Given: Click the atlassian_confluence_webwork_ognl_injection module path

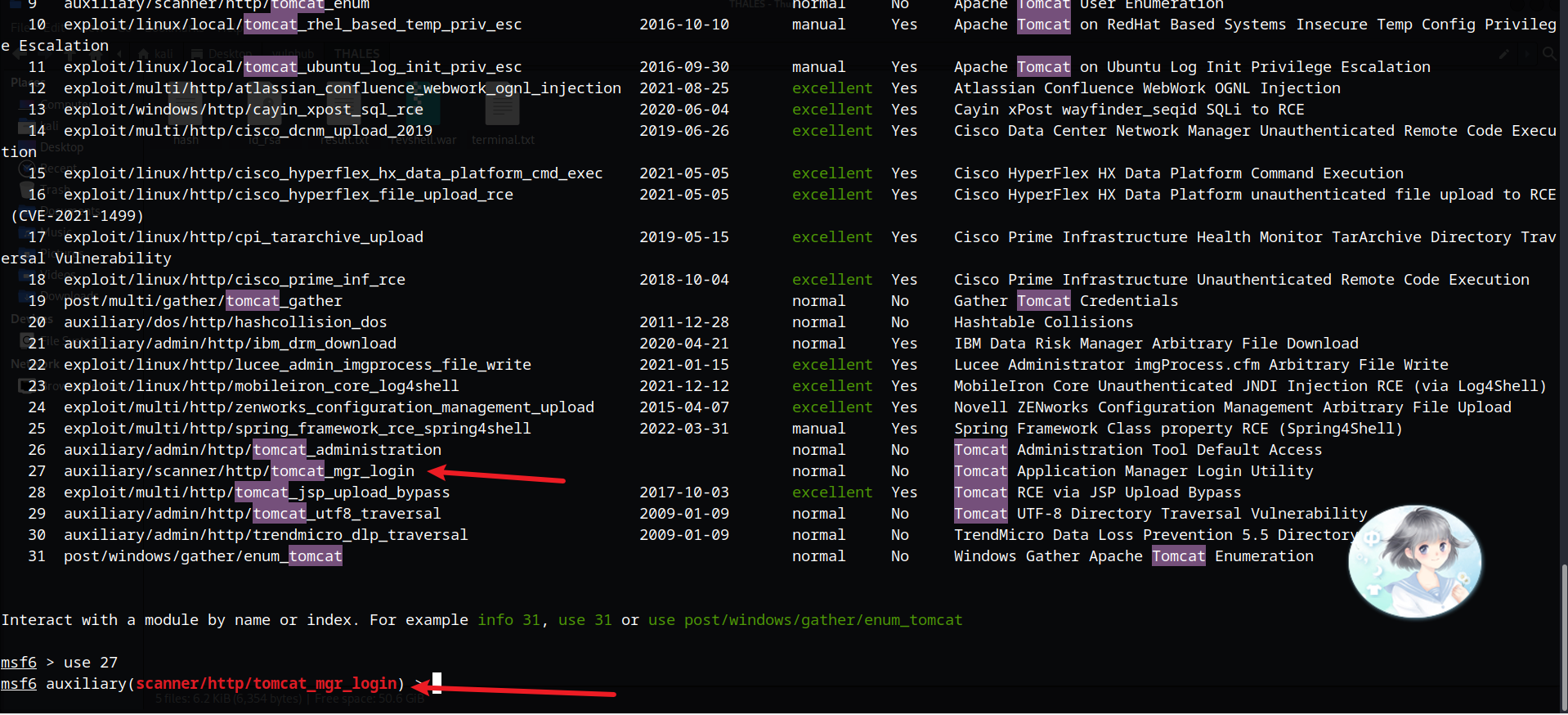Looking at the screenshot, I should pos(342,88).
